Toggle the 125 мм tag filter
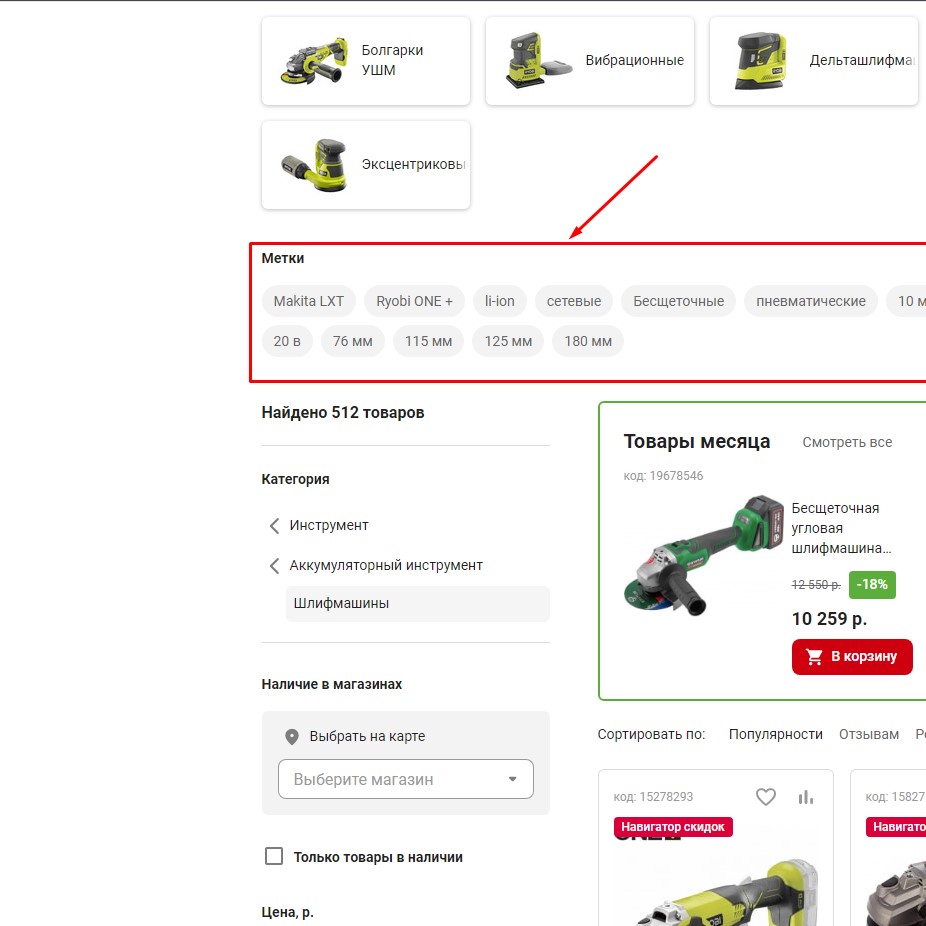This screenshot has height=926, width=926. point(508,341)
